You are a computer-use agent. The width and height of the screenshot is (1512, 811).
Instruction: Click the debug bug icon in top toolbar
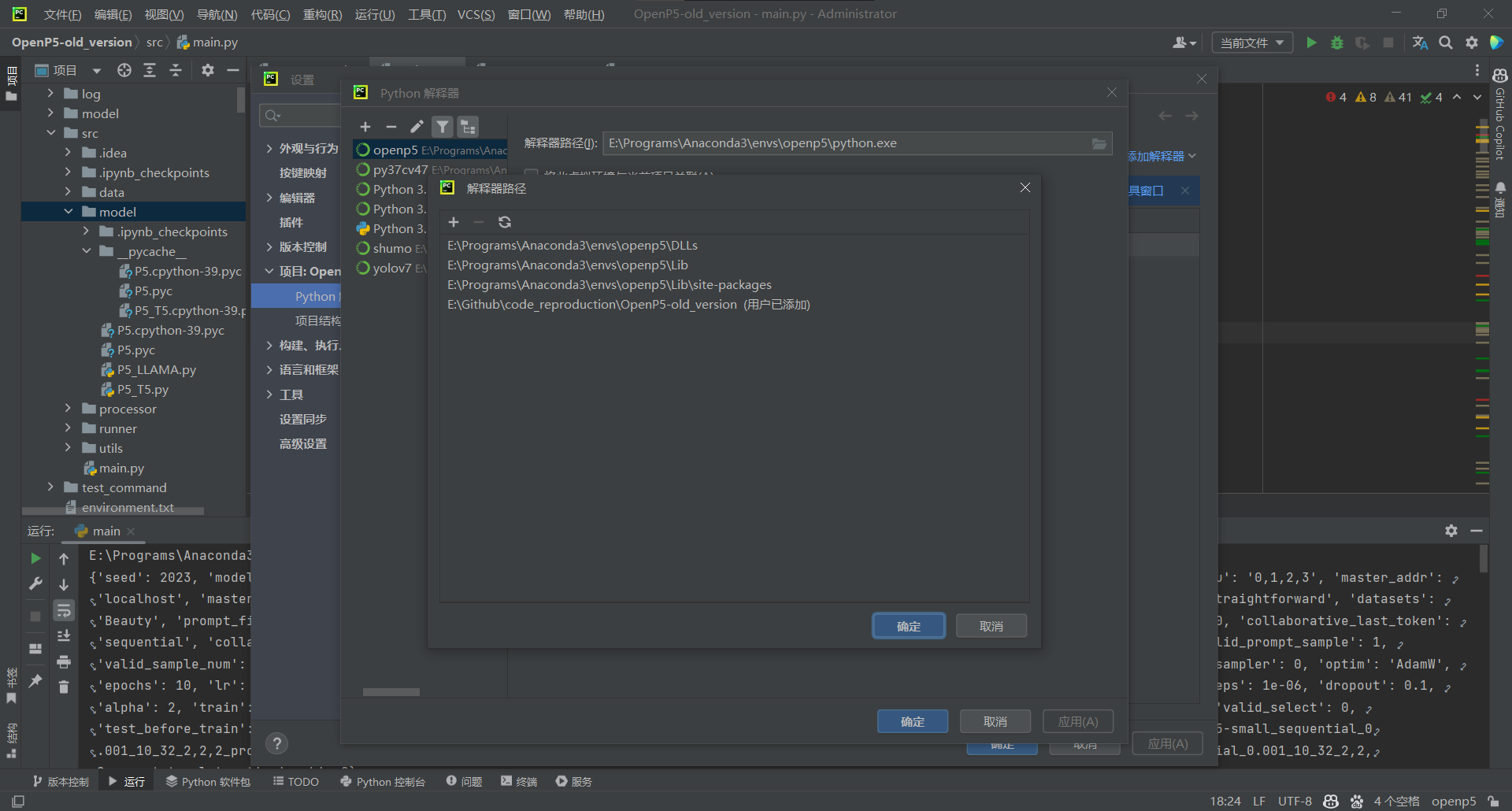[1336, 43]
